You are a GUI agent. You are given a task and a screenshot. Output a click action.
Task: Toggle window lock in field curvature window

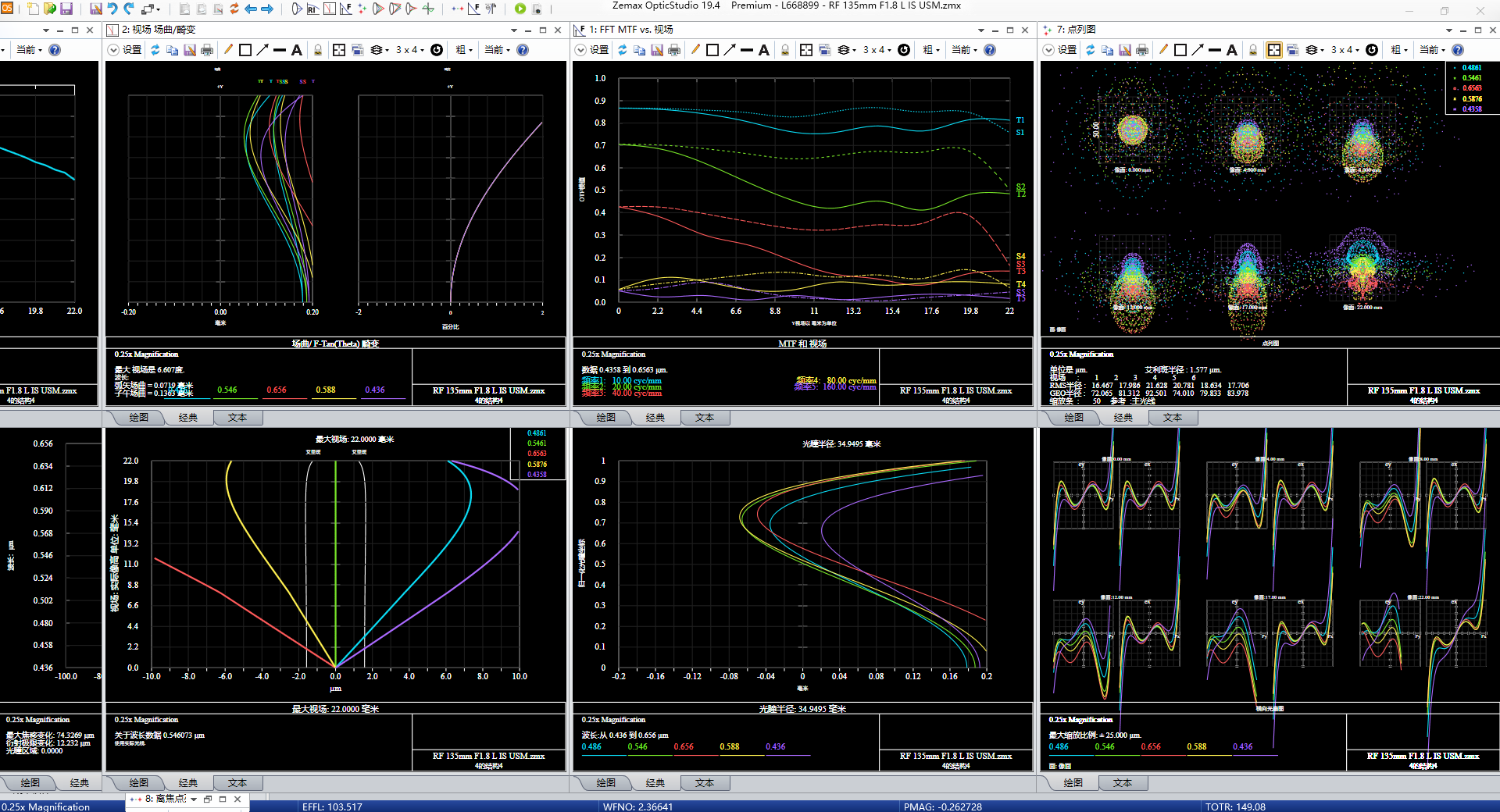(318, 50)
